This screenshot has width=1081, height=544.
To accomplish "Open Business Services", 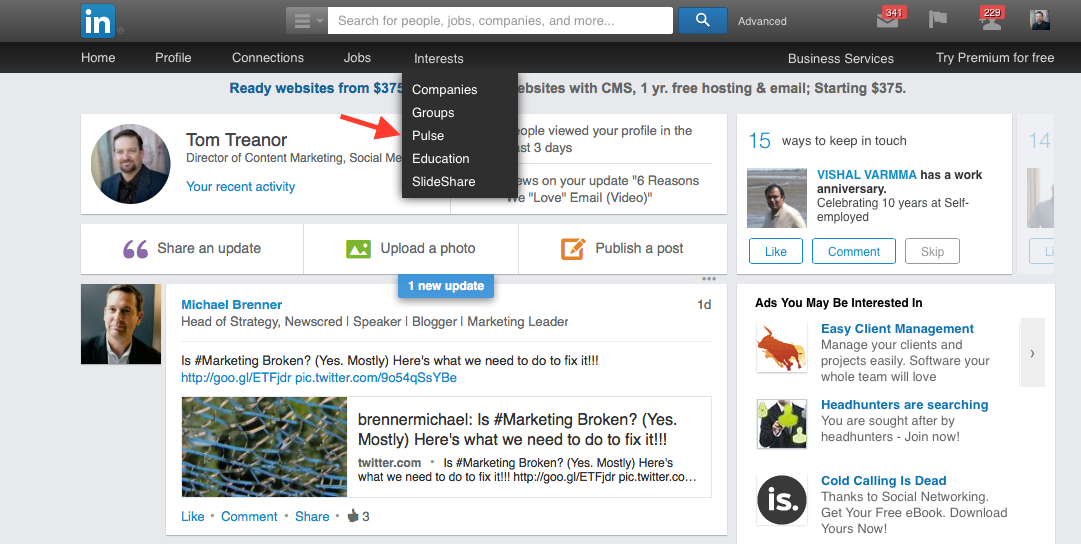I will (840, 59).
